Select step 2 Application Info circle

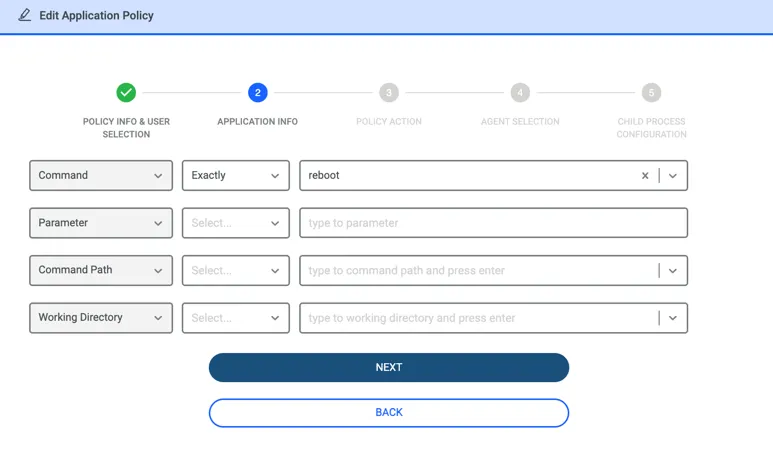point(257,93)
